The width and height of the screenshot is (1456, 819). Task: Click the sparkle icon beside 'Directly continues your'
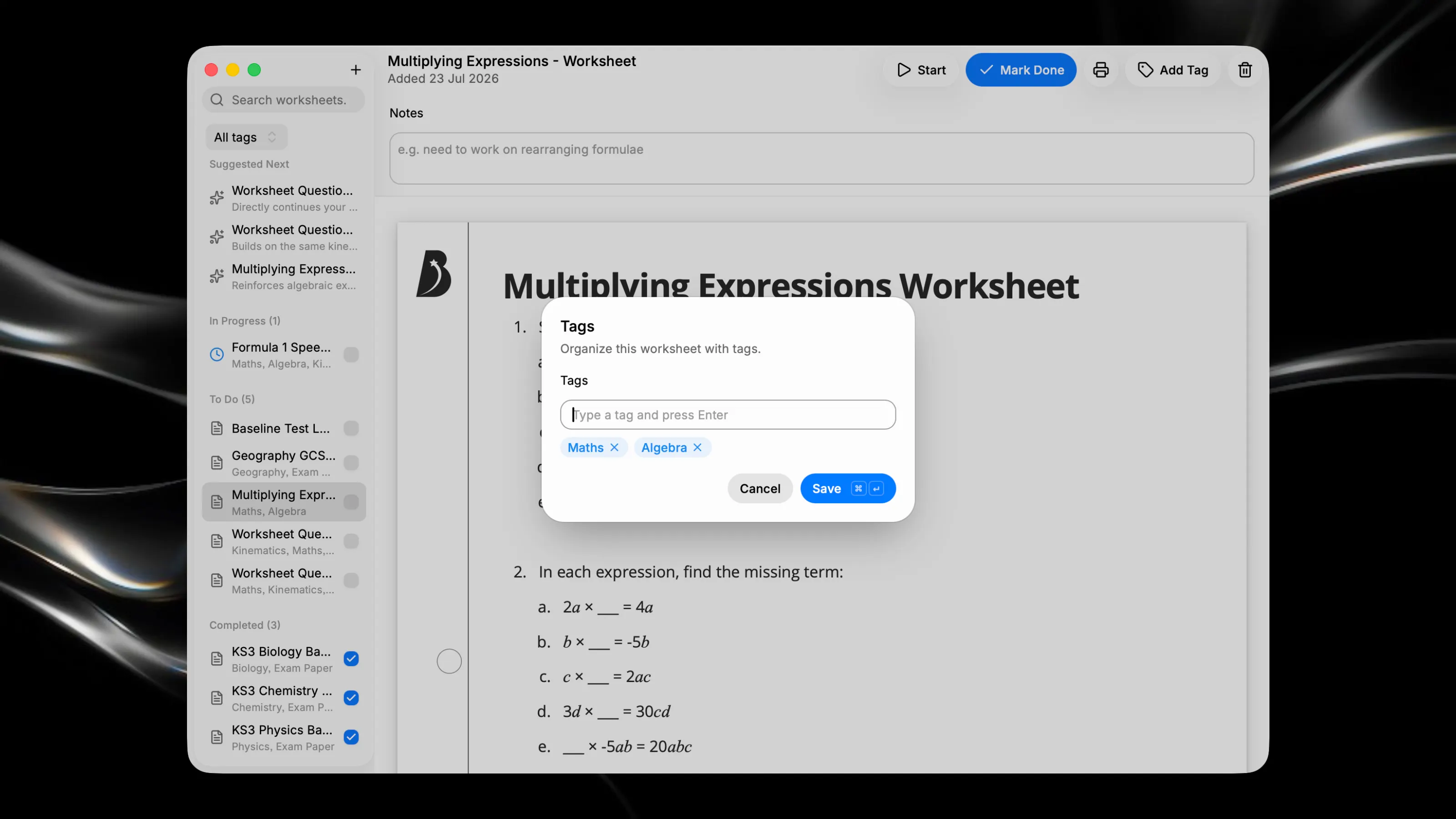[217, 198]
